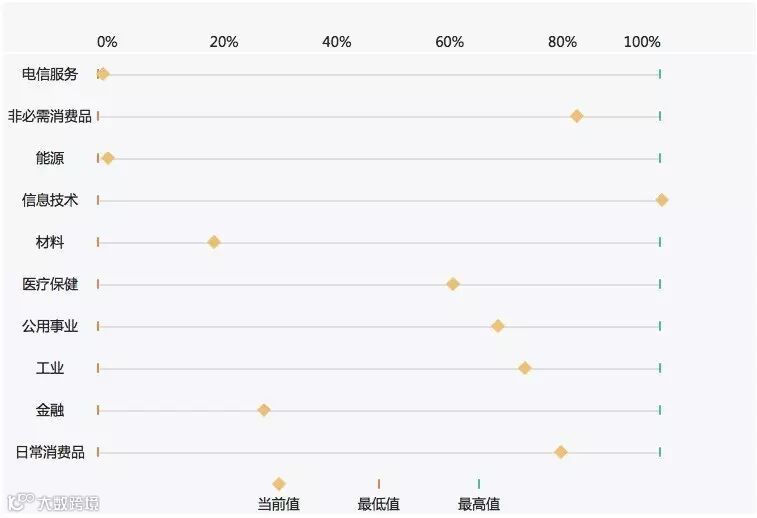Click the 信息技术 diamond marker
This screenshot has height=518, width=757.
[x=661, y=200]
